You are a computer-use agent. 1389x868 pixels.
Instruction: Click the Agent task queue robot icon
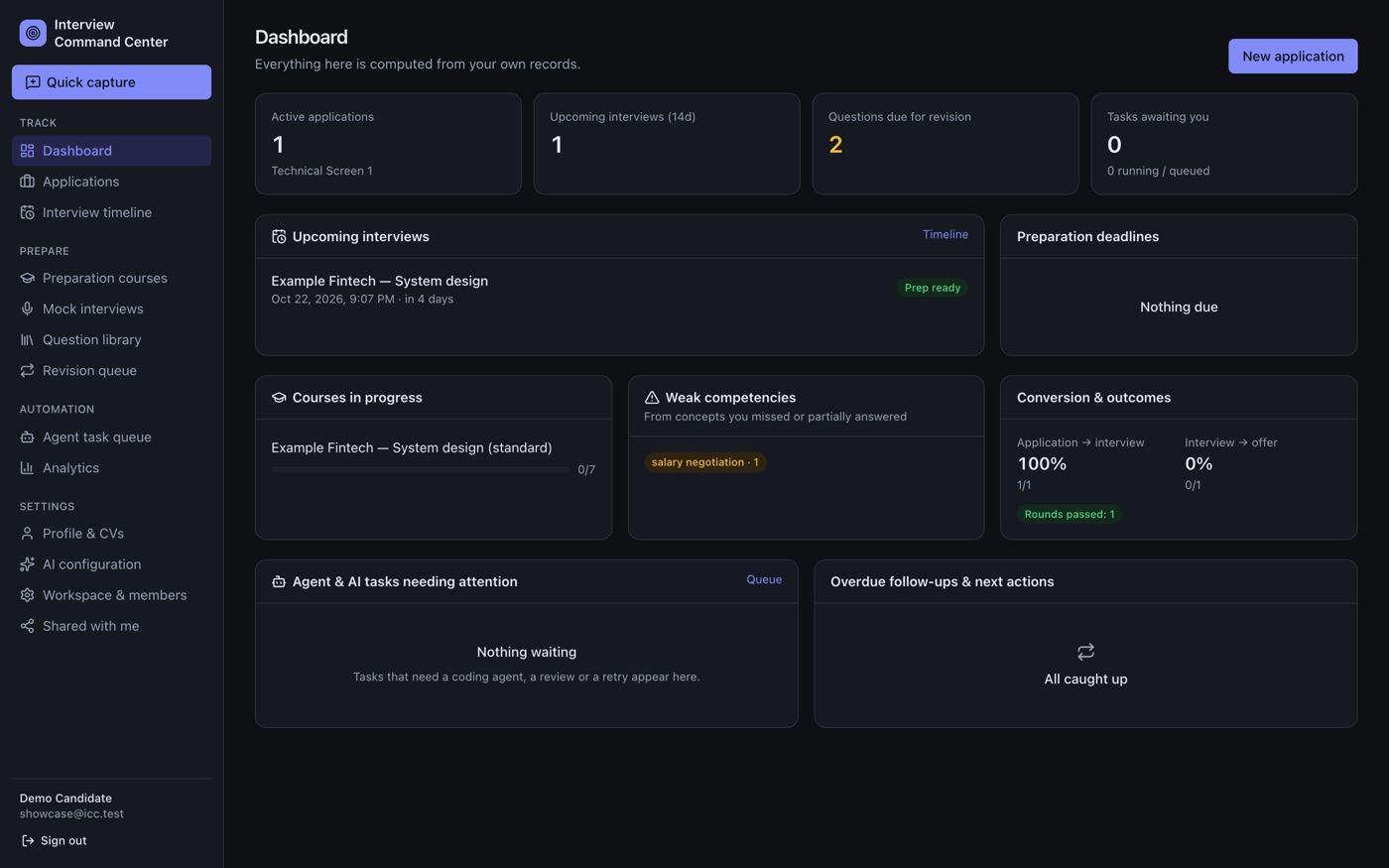27,436
